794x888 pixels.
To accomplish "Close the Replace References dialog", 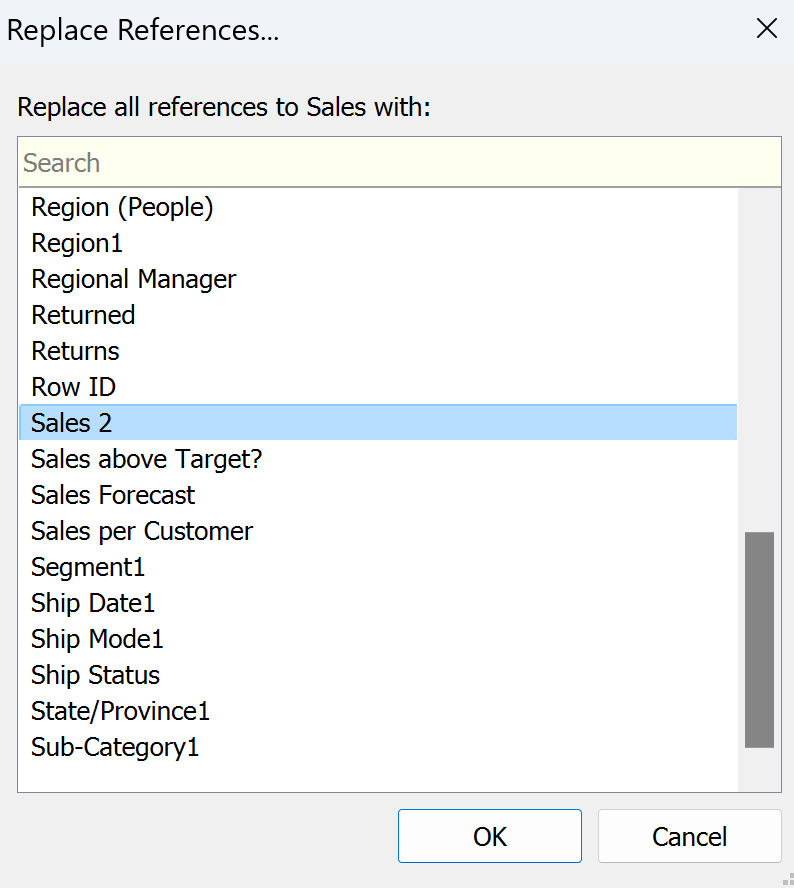I will (766, 29).
